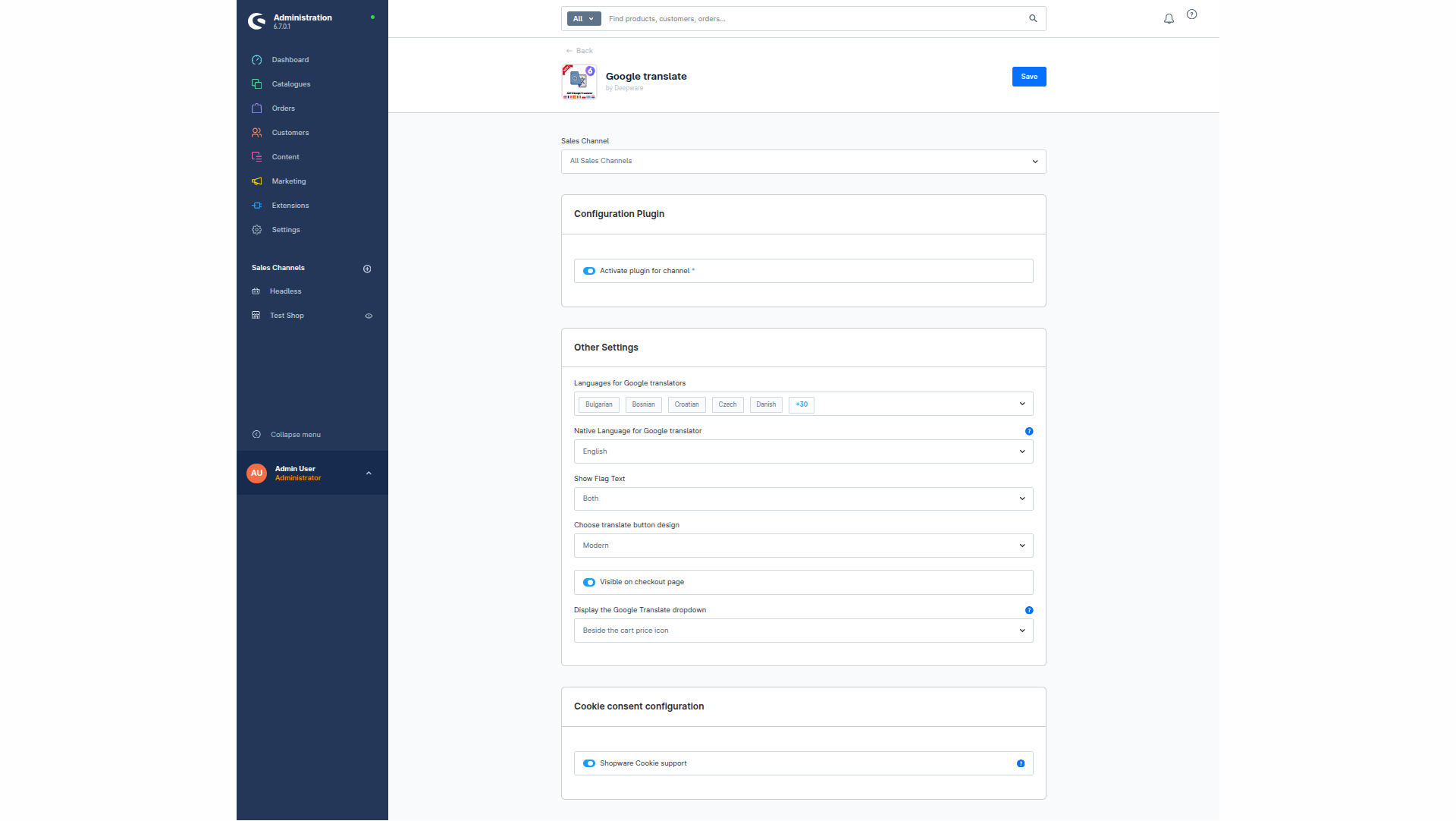Viewport: 1456px width, 821px height.
Task: Click the Extensions plug icon
Action: tap(256, 206)
